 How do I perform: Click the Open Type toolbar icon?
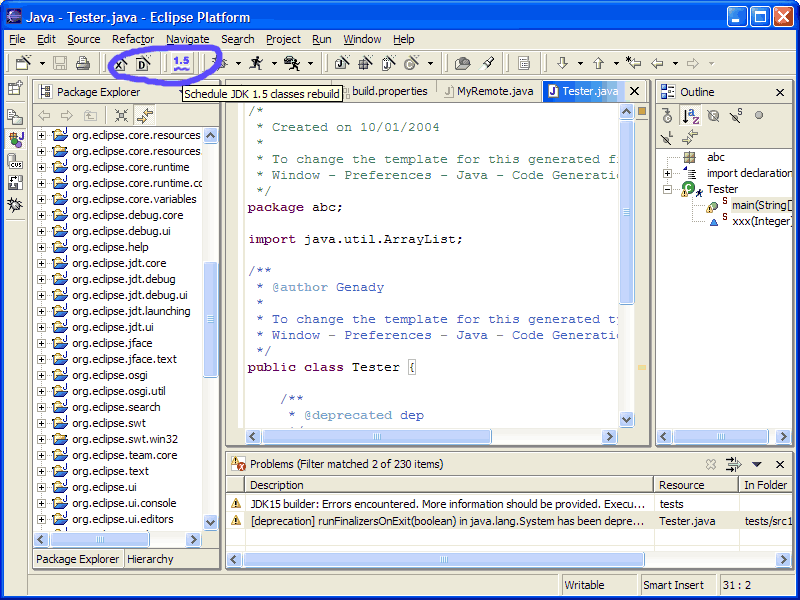[x=462, y=63]
